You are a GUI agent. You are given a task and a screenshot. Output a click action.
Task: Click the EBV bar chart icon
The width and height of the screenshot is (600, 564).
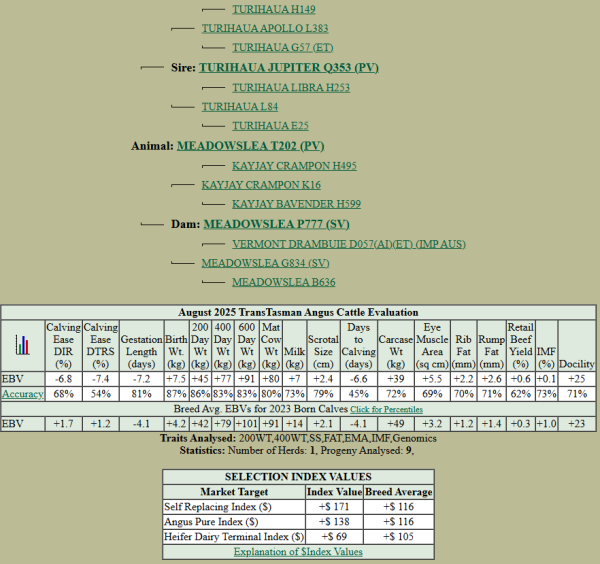point(22,345)
